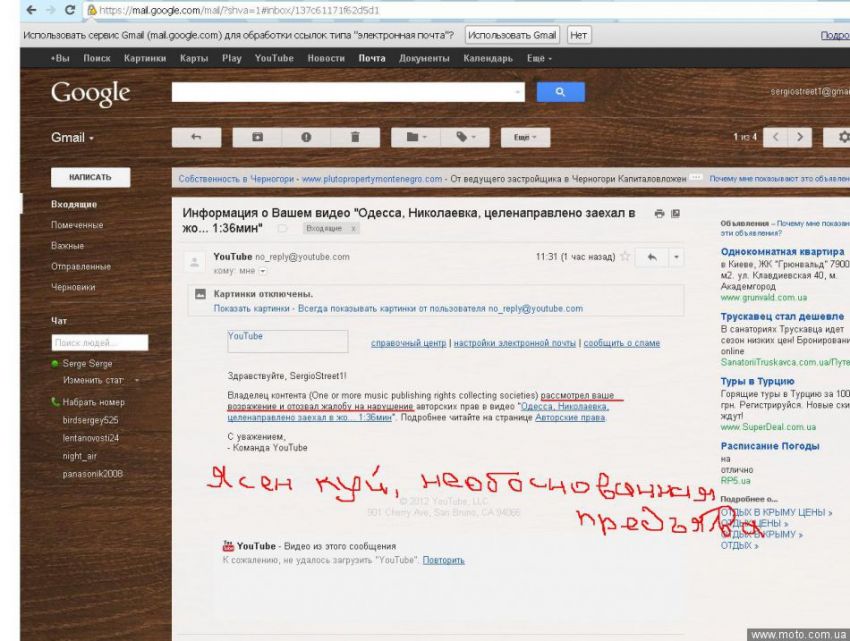Click the 'Нет' button in infobar
This screenshot has width=850, height=641.
click(578, 35)
